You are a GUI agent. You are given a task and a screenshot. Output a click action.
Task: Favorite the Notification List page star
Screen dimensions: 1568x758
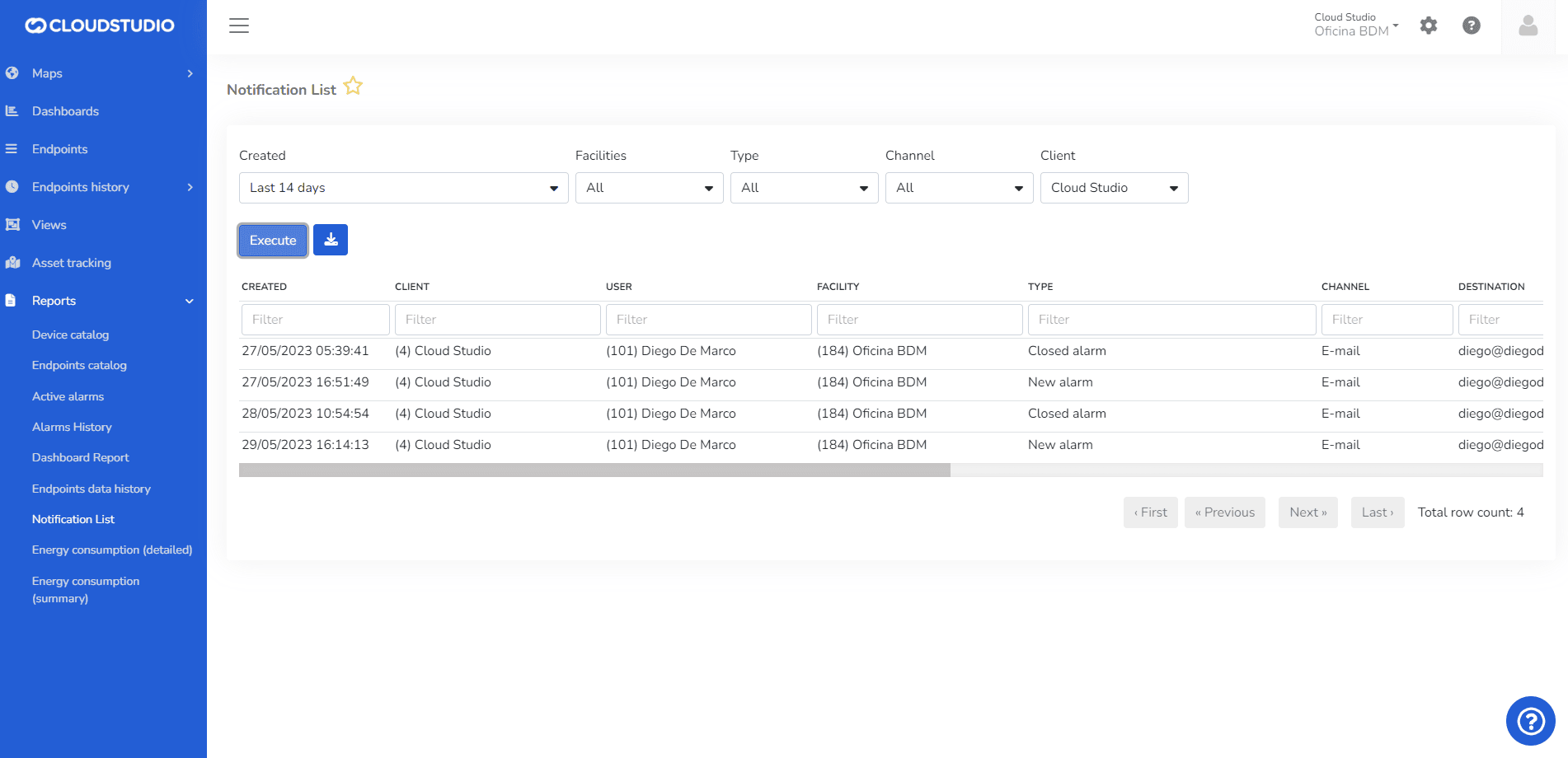353,86
